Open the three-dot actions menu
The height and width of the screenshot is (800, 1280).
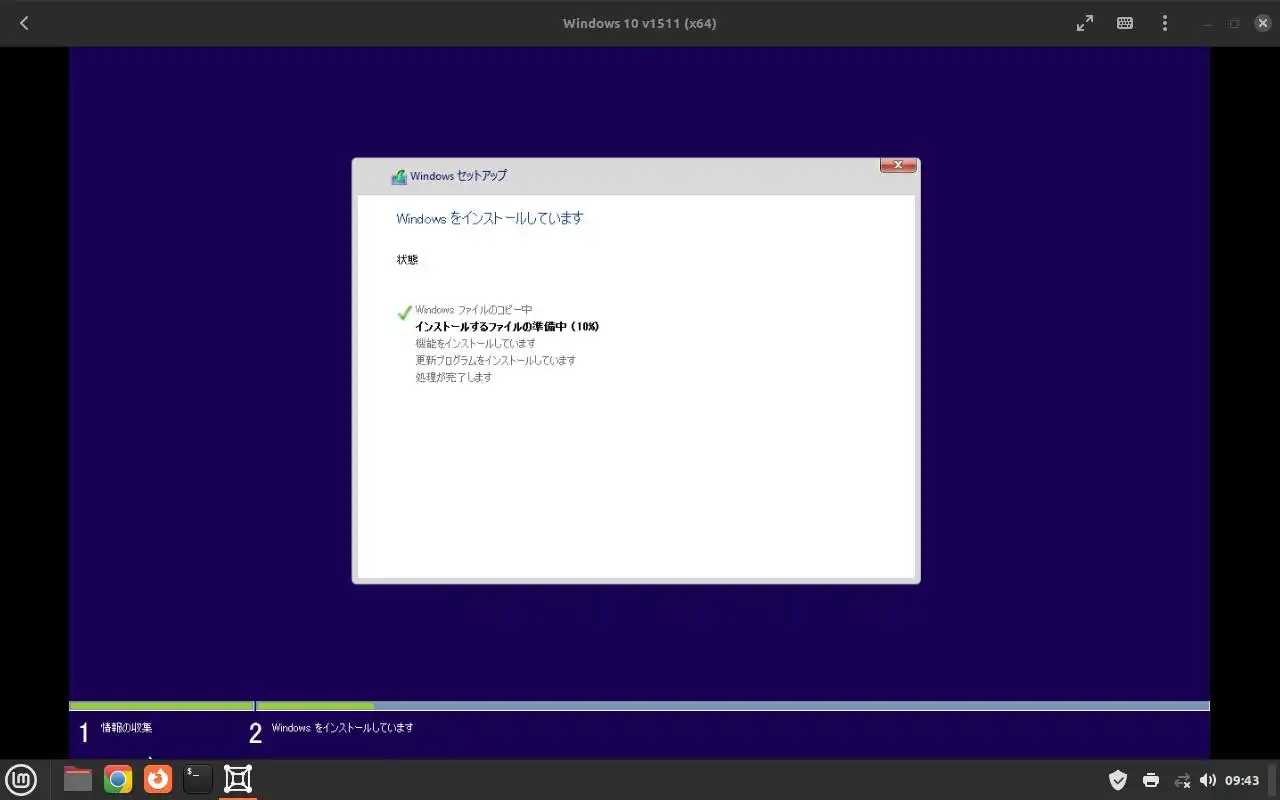pyautogui.click(x=1165, y=23)
